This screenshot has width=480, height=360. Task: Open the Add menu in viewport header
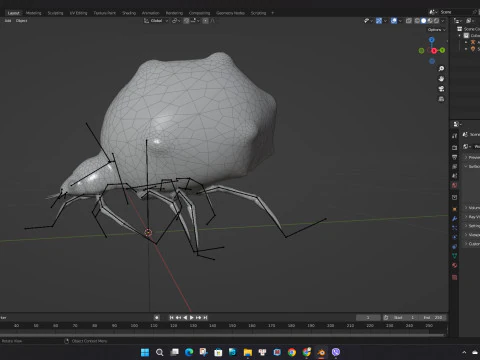8,21
